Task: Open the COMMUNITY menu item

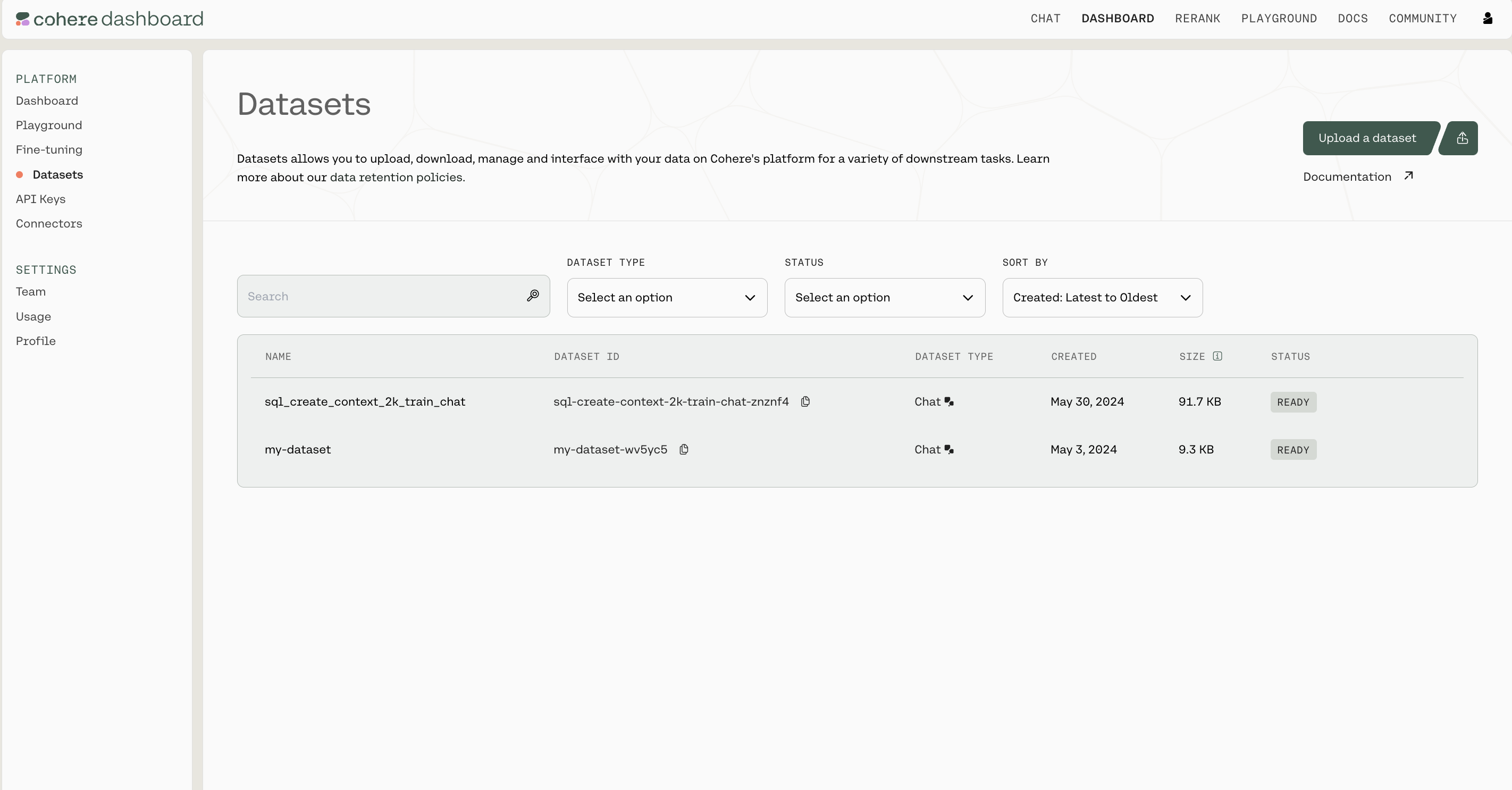Action: tap(1423, 18)
